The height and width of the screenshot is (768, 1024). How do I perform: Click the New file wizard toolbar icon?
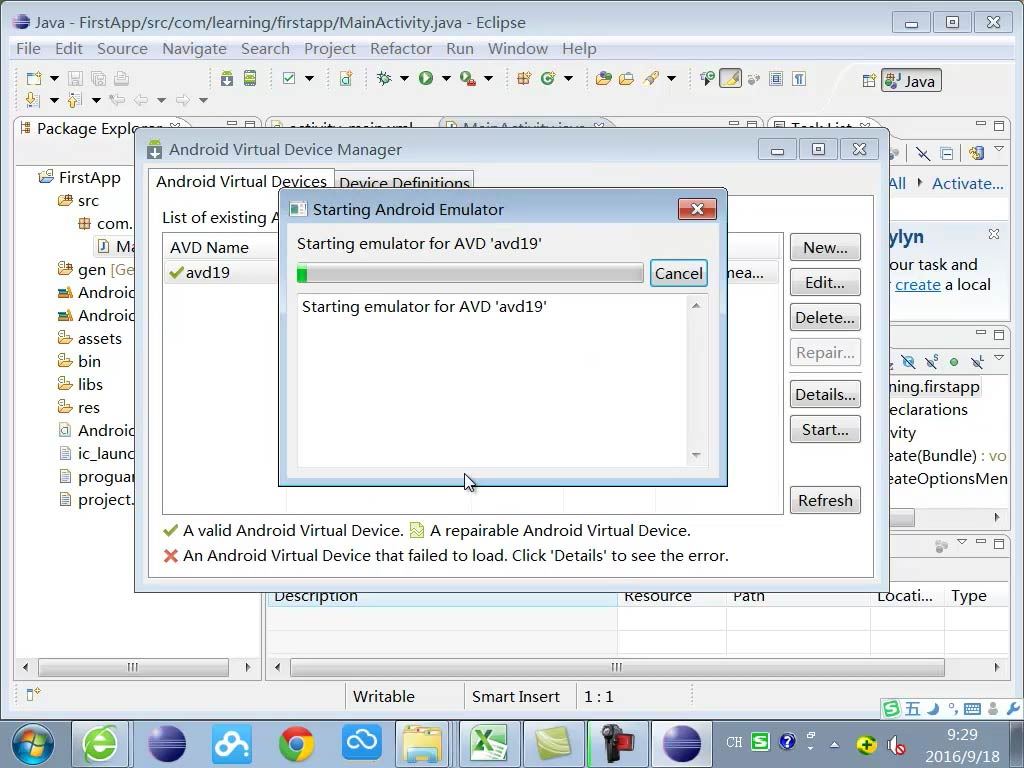(34, 79)
